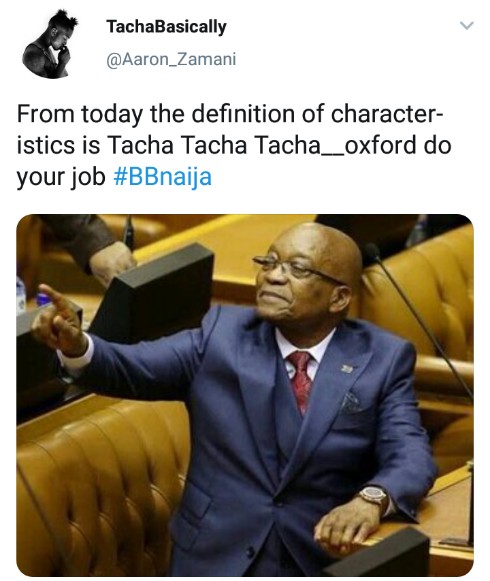Open the TachaBasically profile avatar
Screen dimensions: 490x581
50,44
